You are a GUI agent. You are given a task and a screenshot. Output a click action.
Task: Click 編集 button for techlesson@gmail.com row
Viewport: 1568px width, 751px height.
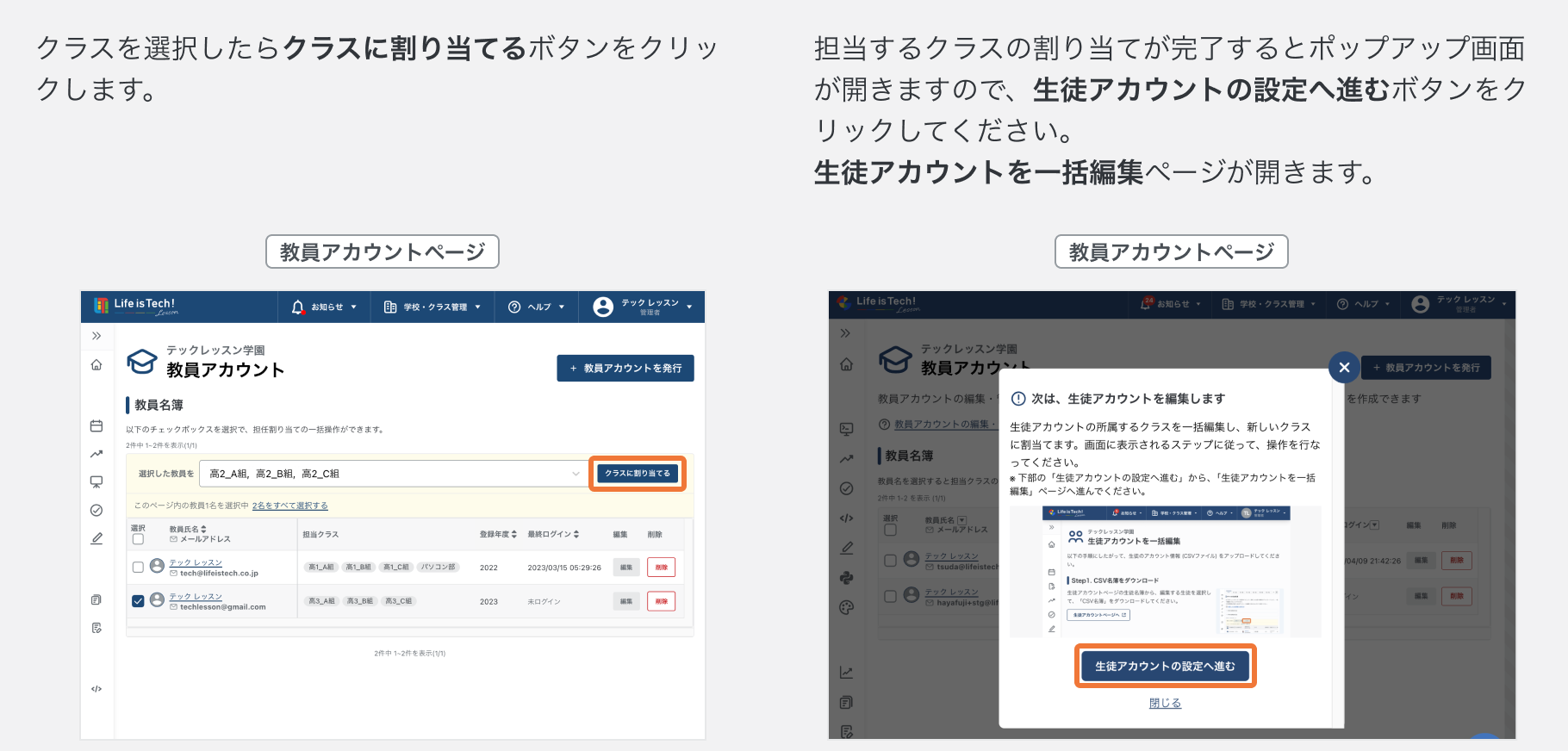pos(626,601)
